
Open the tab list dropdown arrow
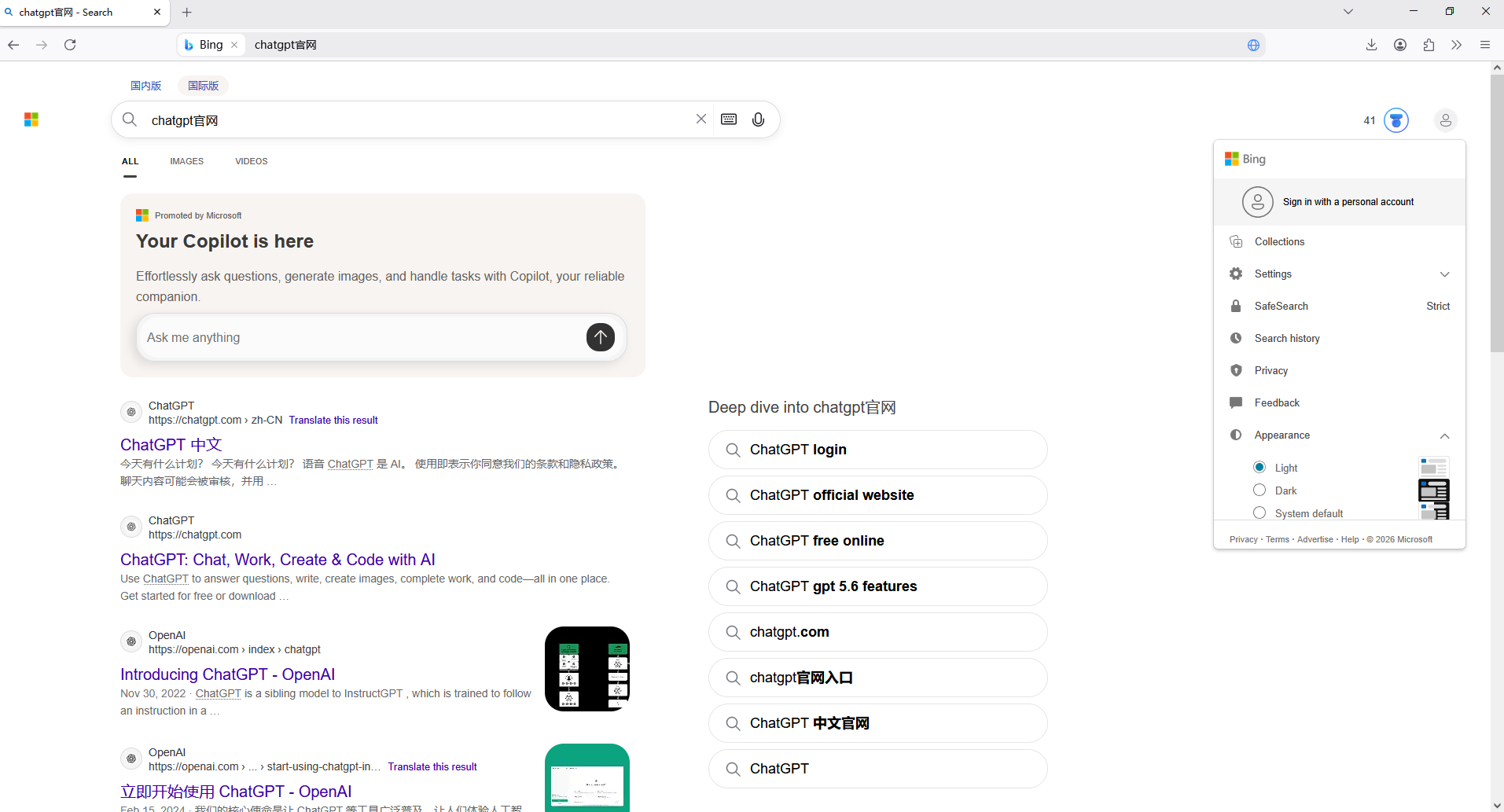point(1348,12)
